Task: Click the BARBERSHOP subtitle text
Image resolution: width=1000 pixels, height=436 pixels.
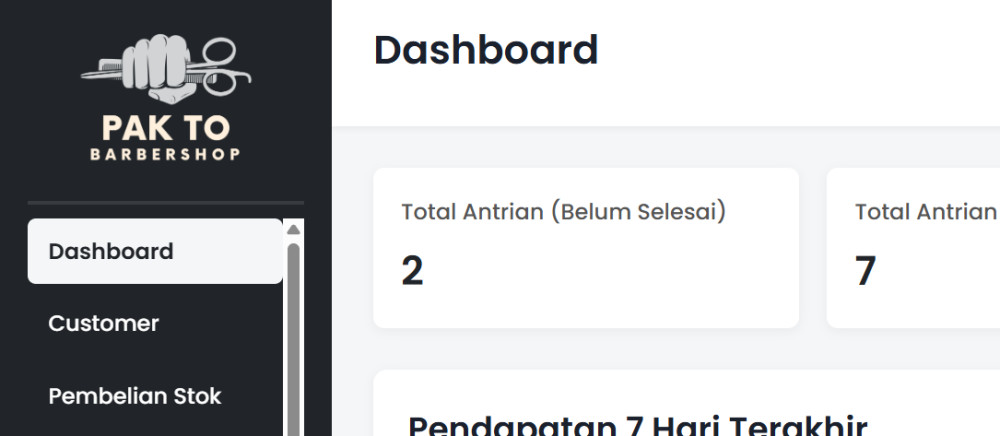Action: click(x=165, y=155)
